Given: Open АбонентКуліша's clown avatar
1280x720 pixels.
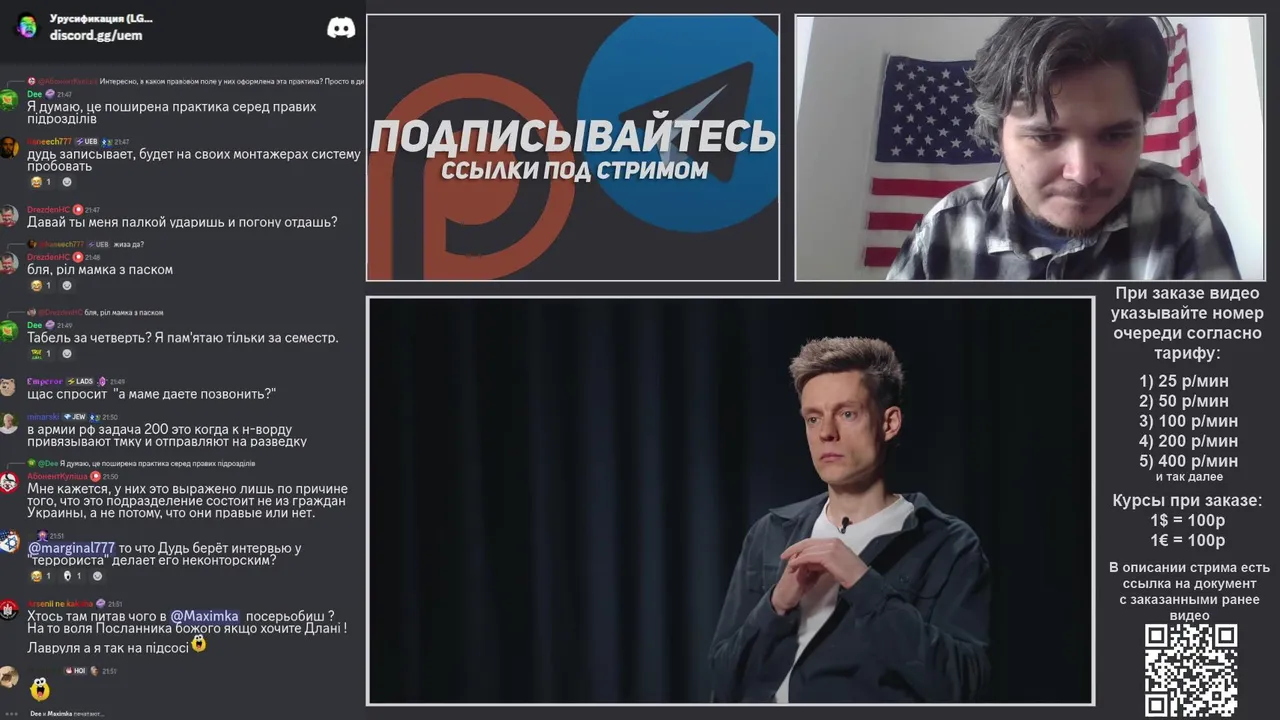Looking at the screenshot, I should [8, 482].
